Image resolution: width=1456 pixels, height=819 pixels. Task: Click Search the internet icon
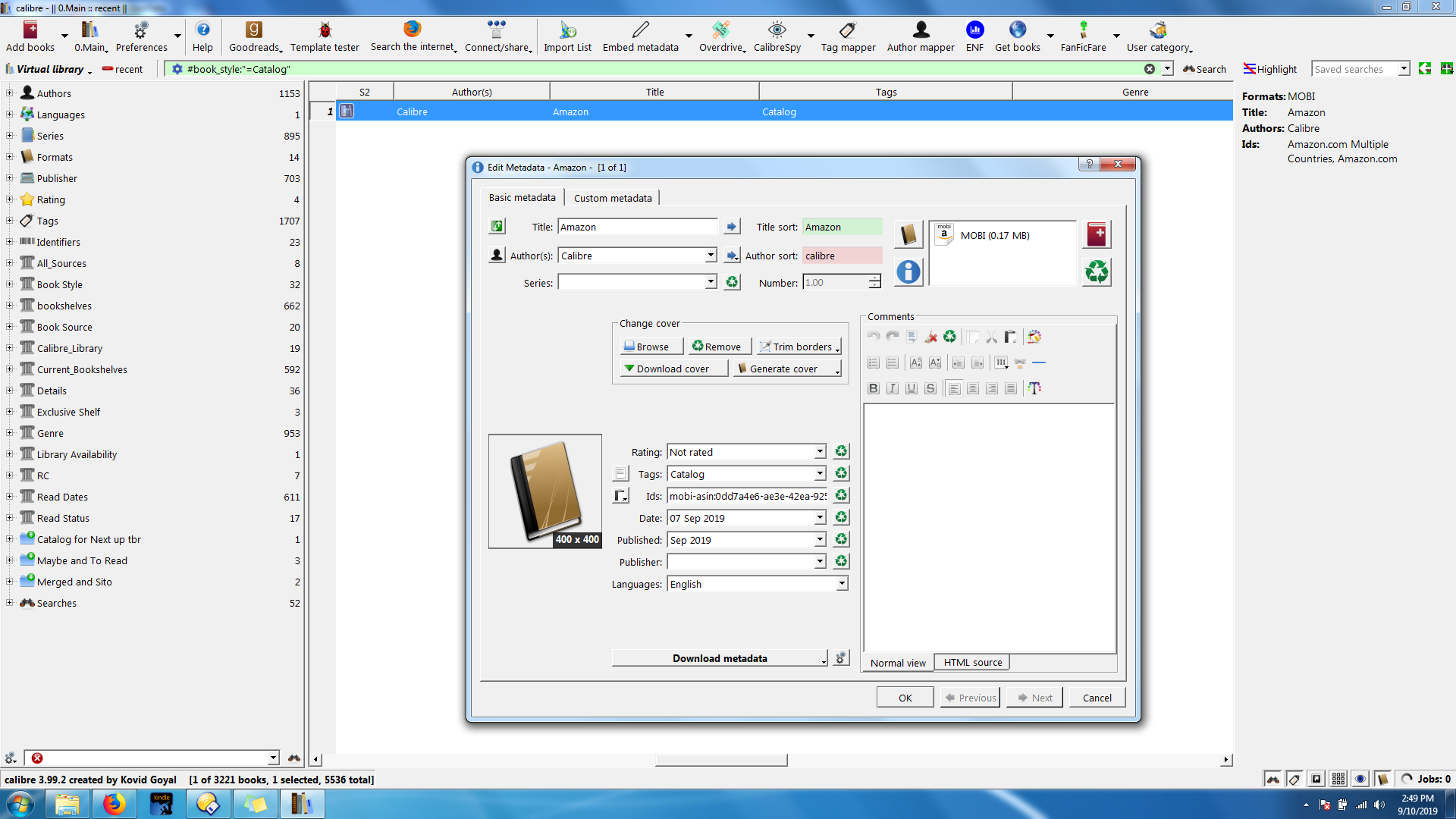click(x=412, y=36)
